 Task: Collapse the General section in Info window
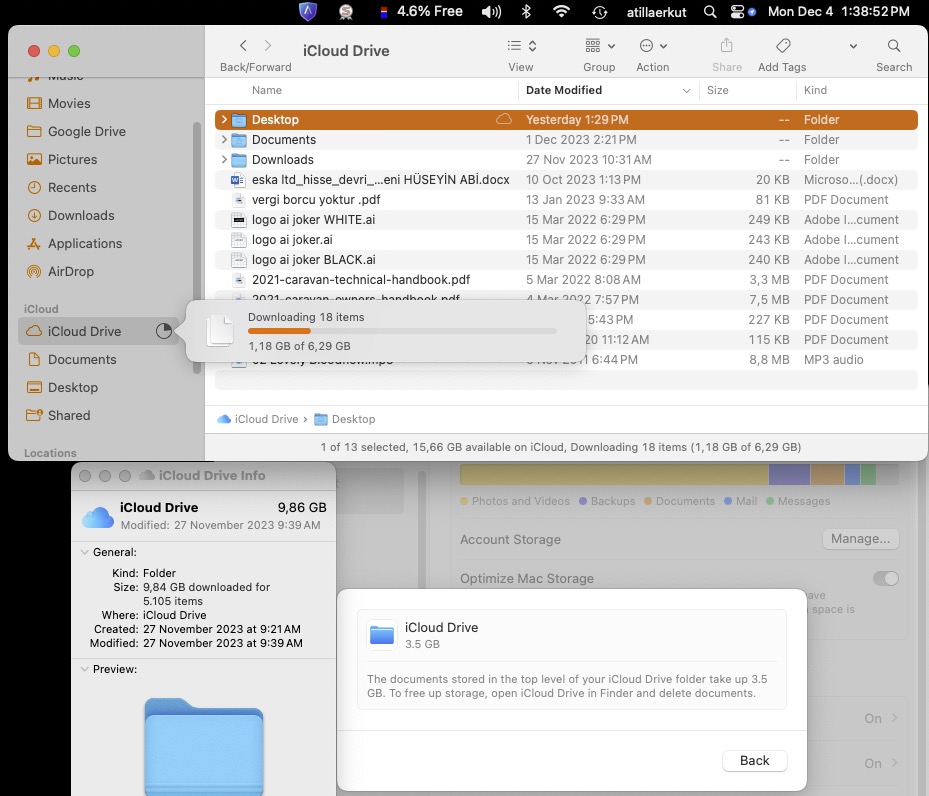[85, 552]
